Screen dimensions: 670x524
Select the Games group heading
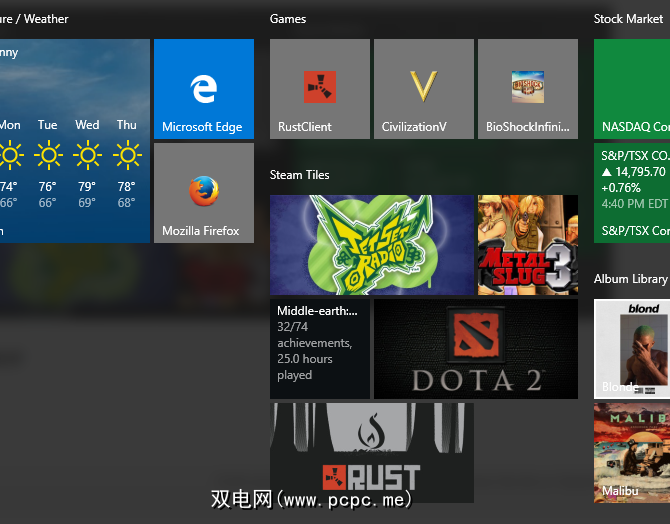[288, 19]
